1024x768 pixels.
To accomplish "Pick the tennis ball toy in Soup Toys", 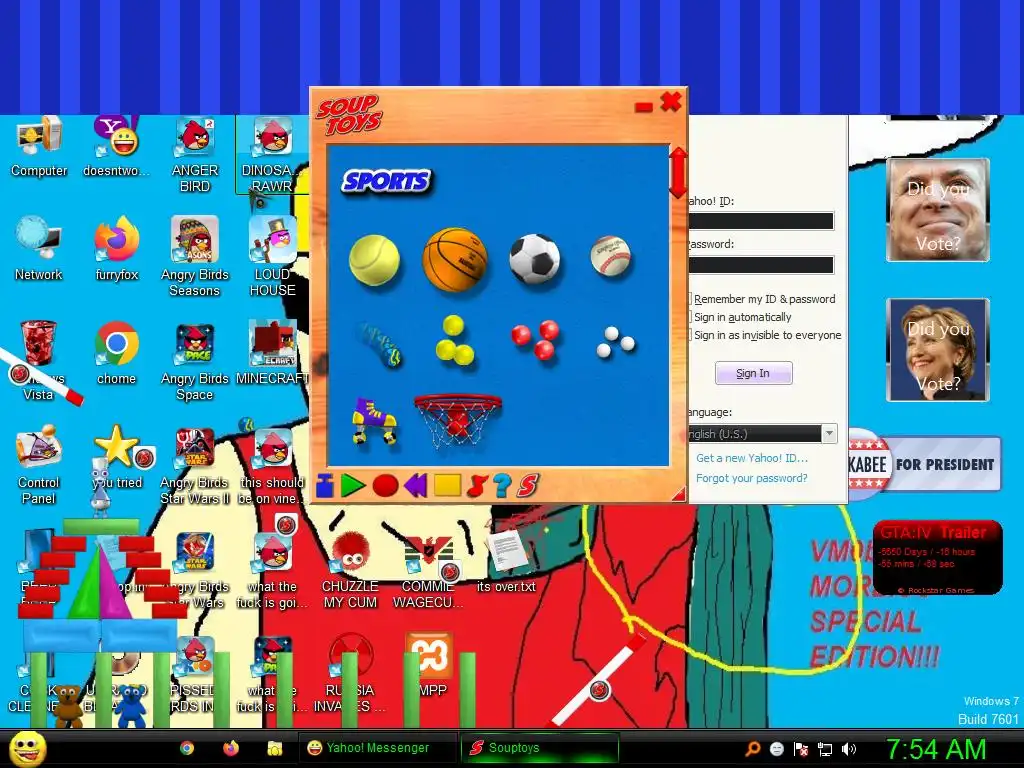I will click(x=374, y=260).
